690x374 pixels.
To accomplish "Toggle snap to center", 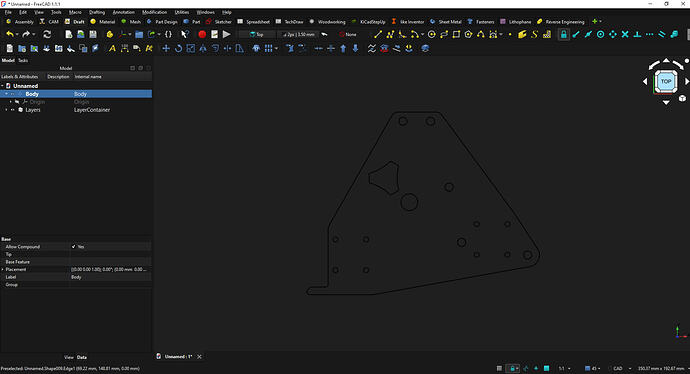I will coord(600,34).
